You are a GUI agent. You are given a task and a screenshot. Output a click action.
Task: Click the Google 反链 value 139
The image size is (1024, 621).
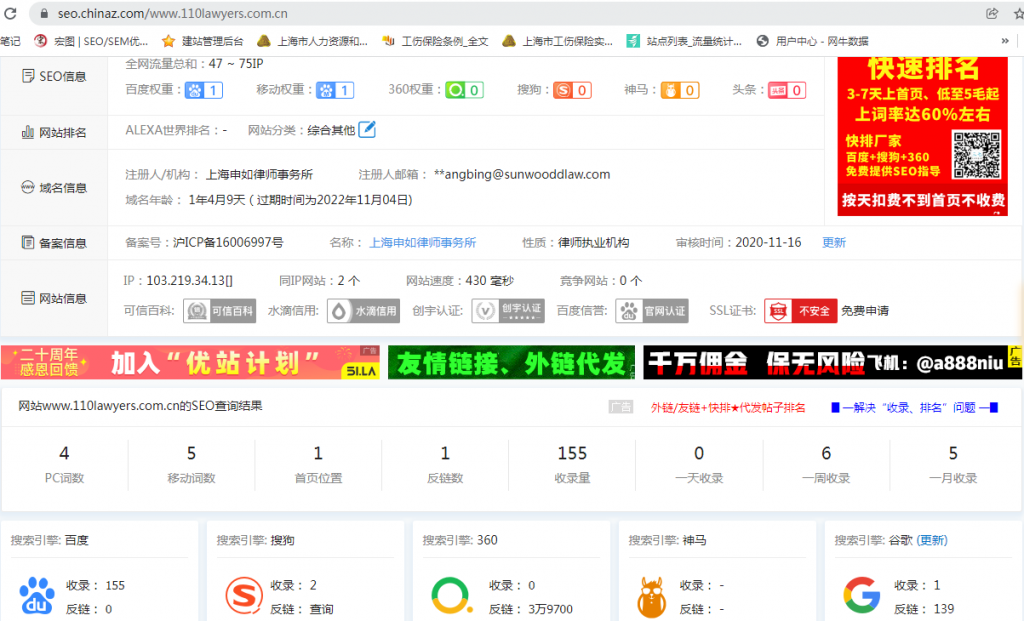click(x=943, y=609)
